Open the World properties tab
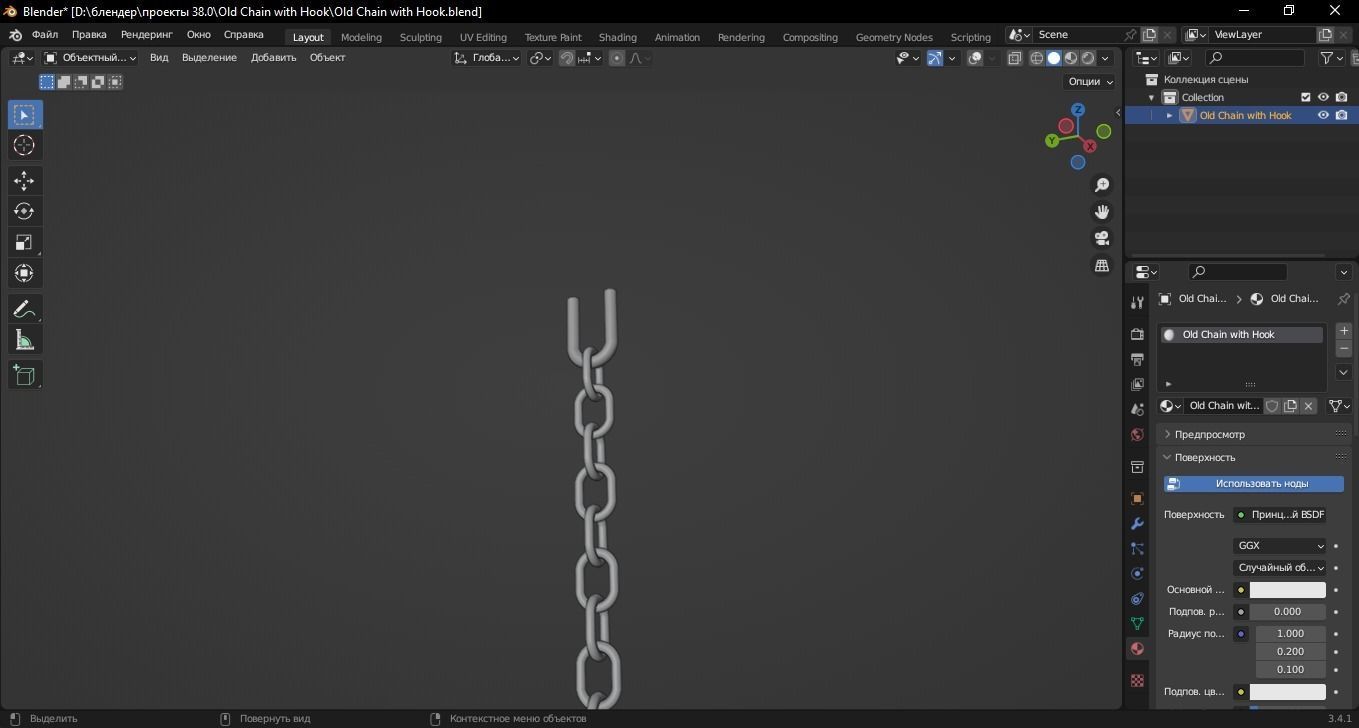The image size is (1359, 728). point(1137,435)
